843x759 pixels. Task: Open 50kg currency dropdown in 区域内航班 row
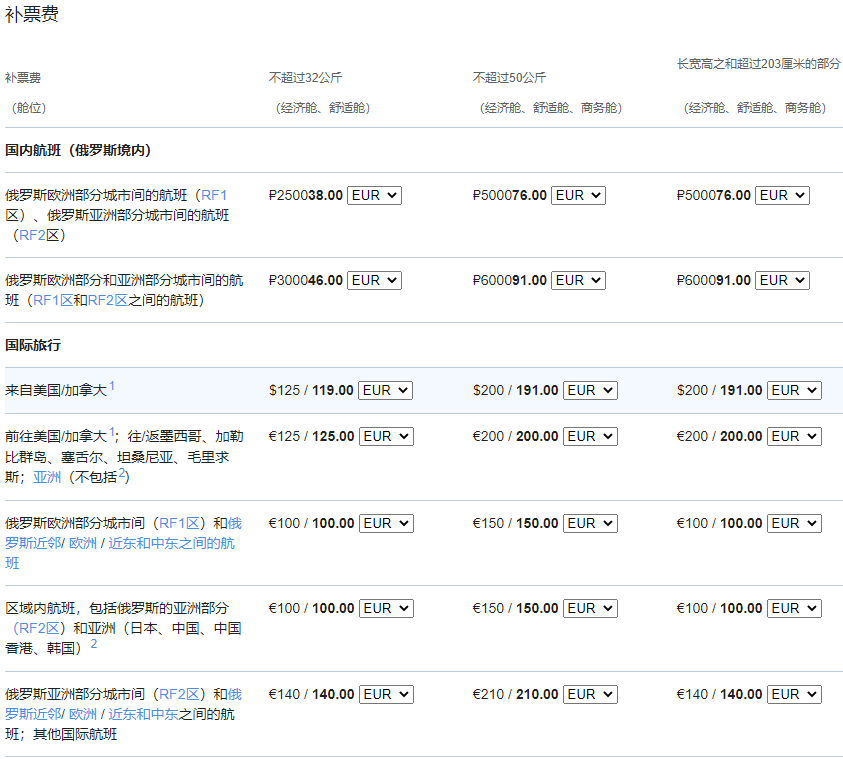pos(589,608)
